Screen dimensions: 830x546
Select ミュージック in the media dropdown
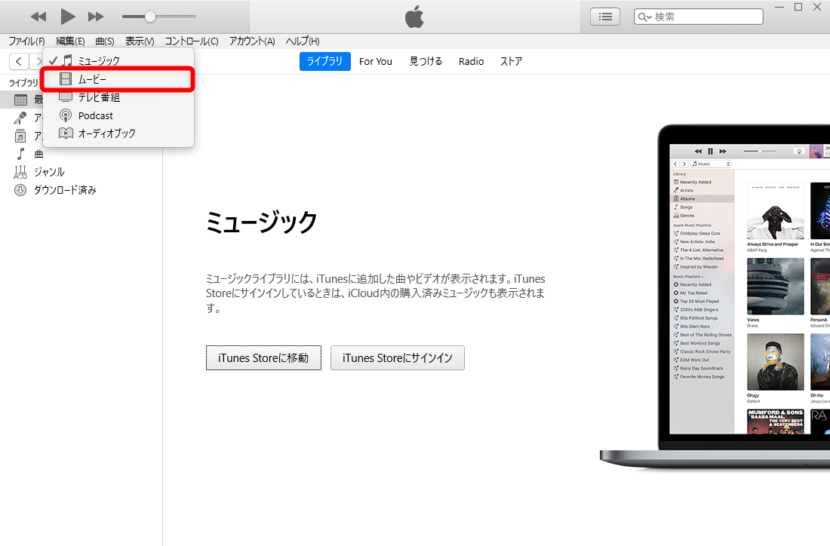point(118,61)
